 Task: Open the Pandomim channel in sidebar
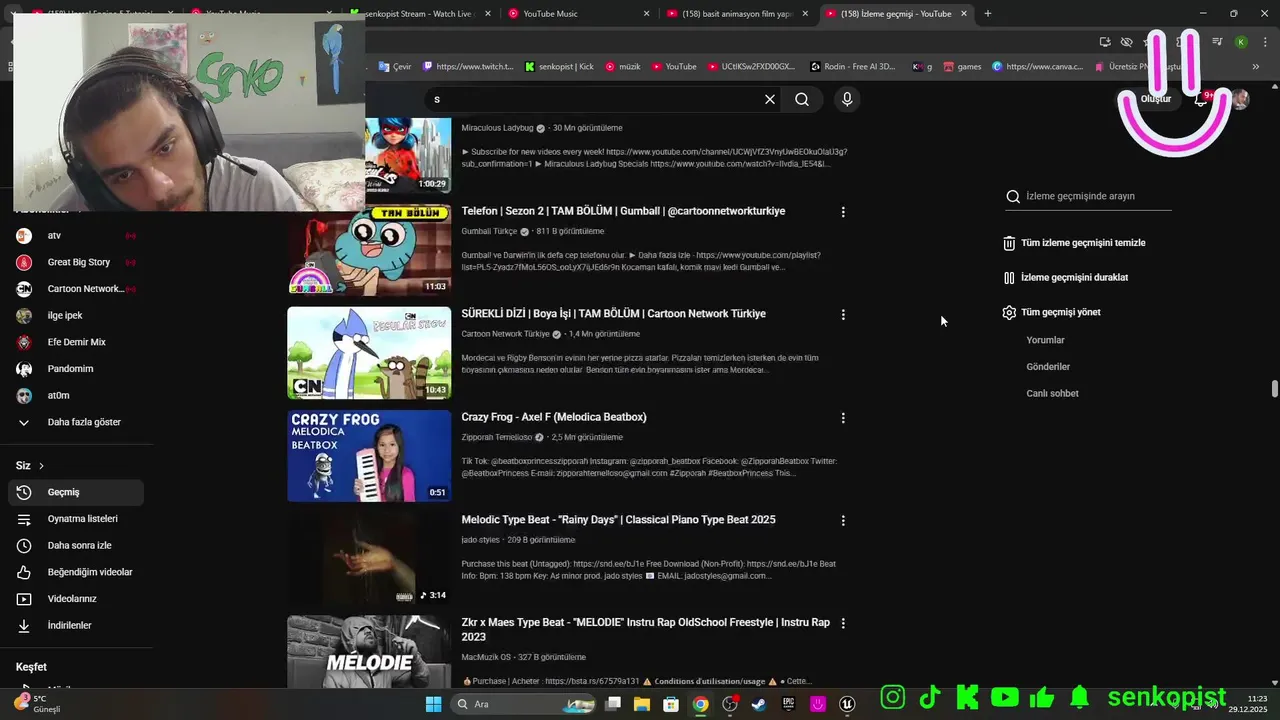click(x=76, y=369)
